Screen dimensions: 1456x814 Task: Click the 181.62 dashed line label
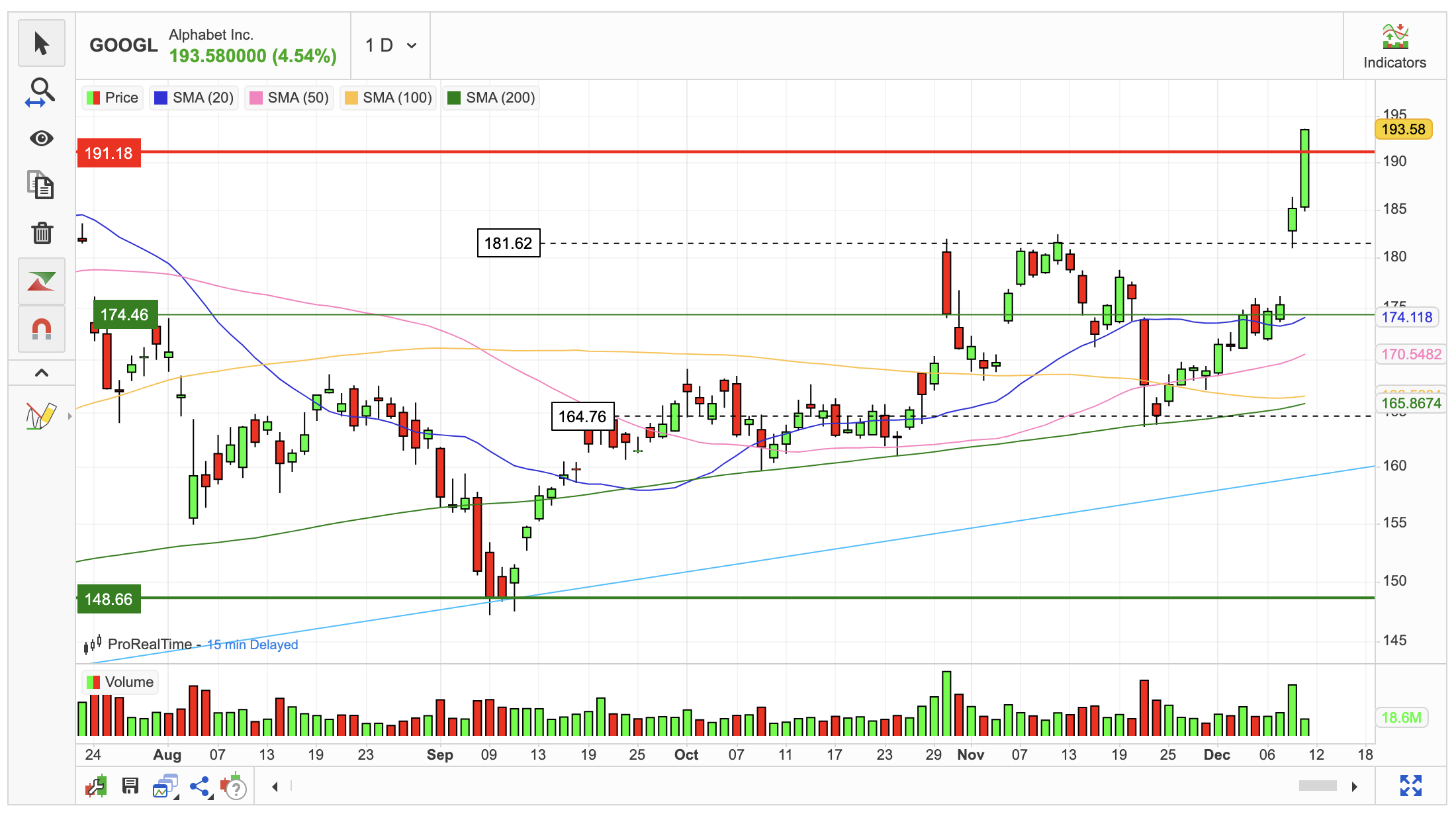tap(508, 243)
